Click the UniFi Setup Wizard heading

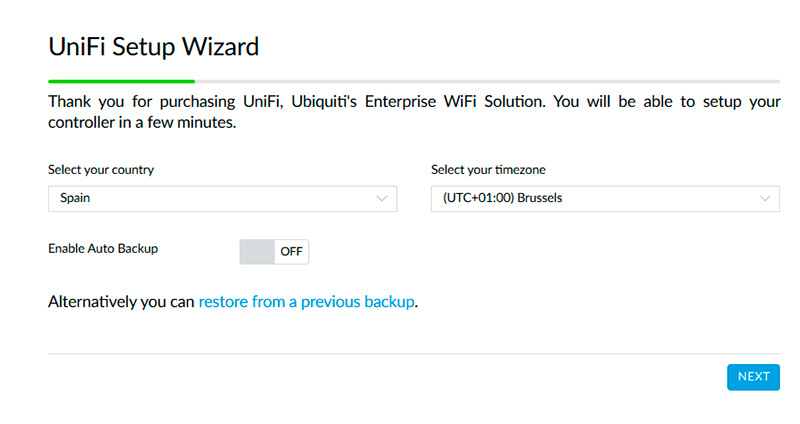click(x=153, y=45)
